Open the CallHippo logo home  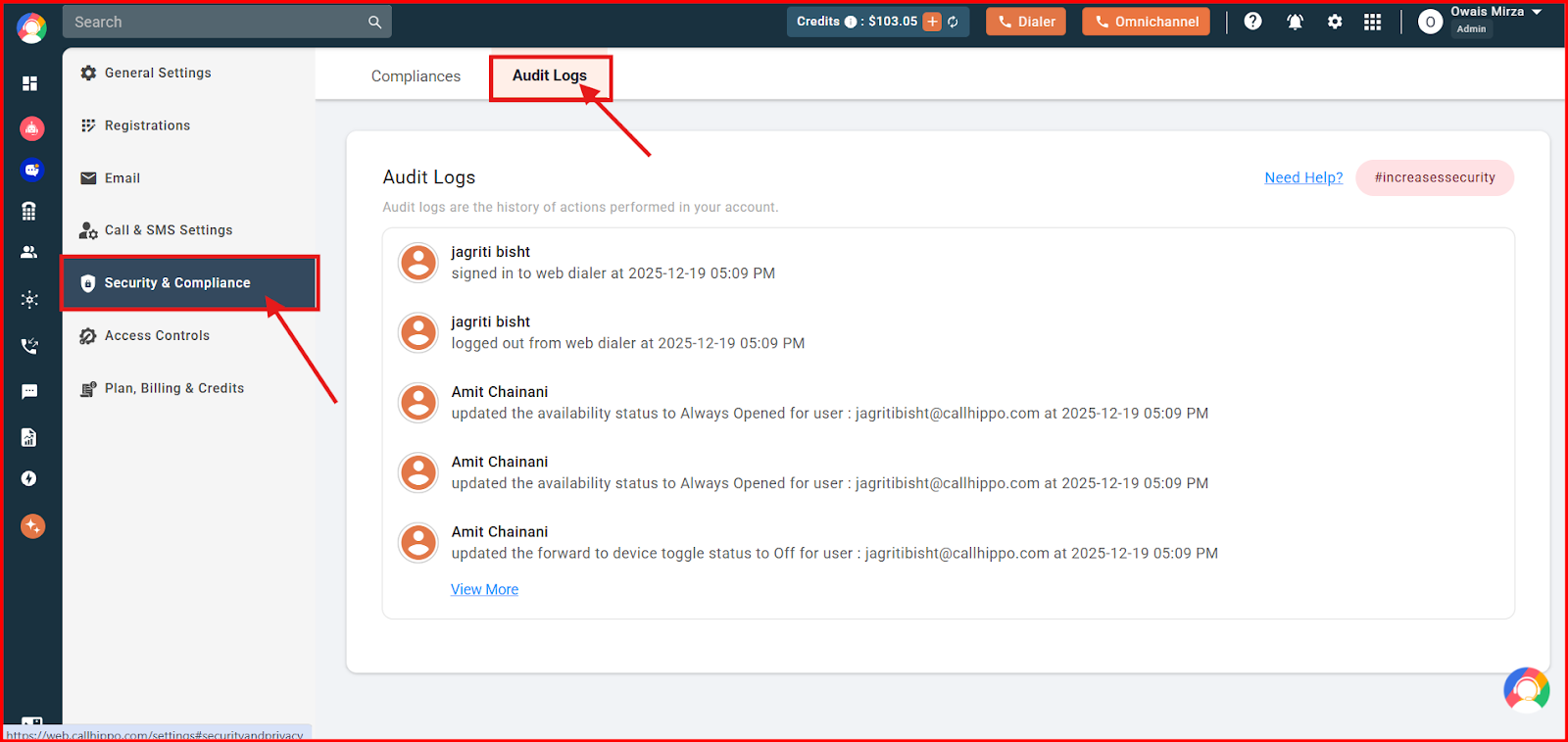31,27
